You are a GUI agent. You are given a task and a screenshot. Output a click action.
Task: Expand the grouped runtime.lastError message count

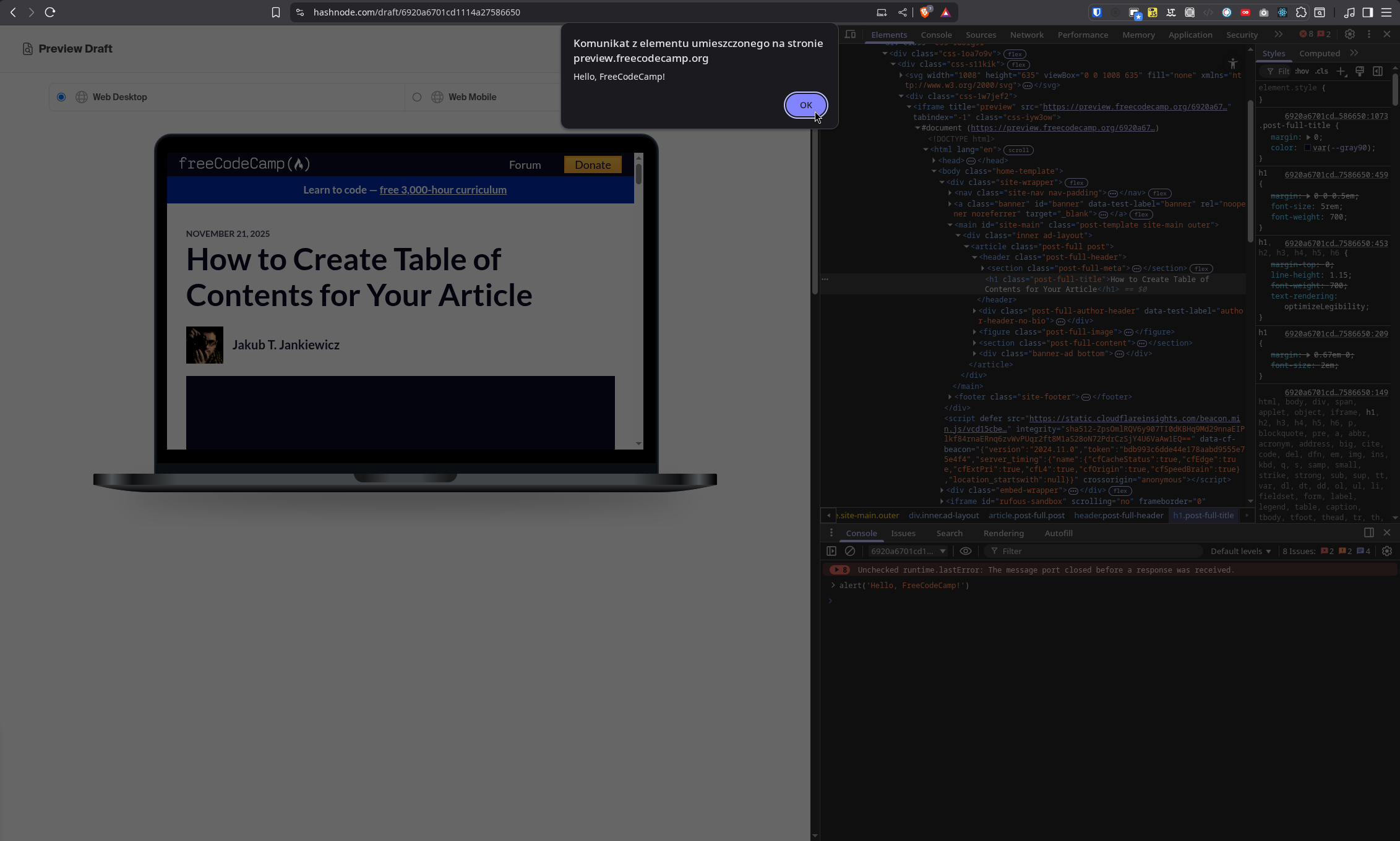point(840,570)
